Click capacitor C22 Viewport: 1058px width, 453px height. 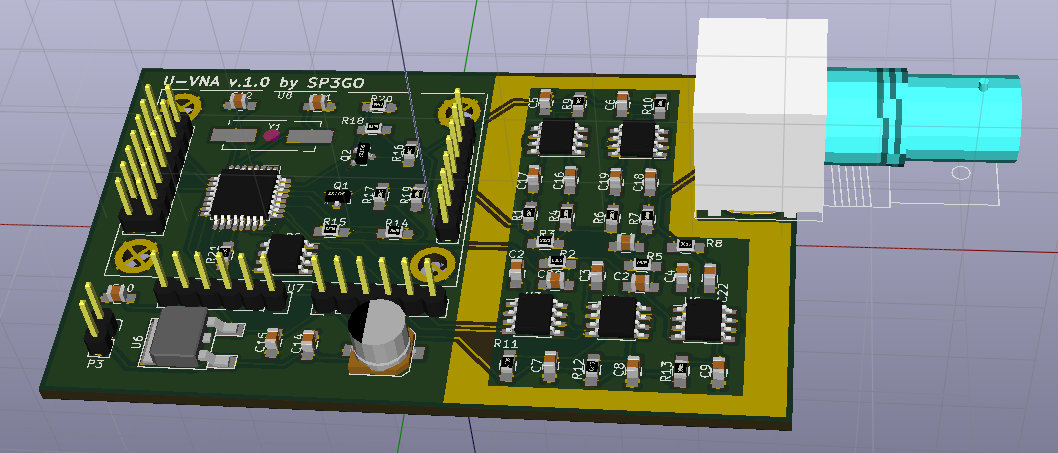[710, 277]
